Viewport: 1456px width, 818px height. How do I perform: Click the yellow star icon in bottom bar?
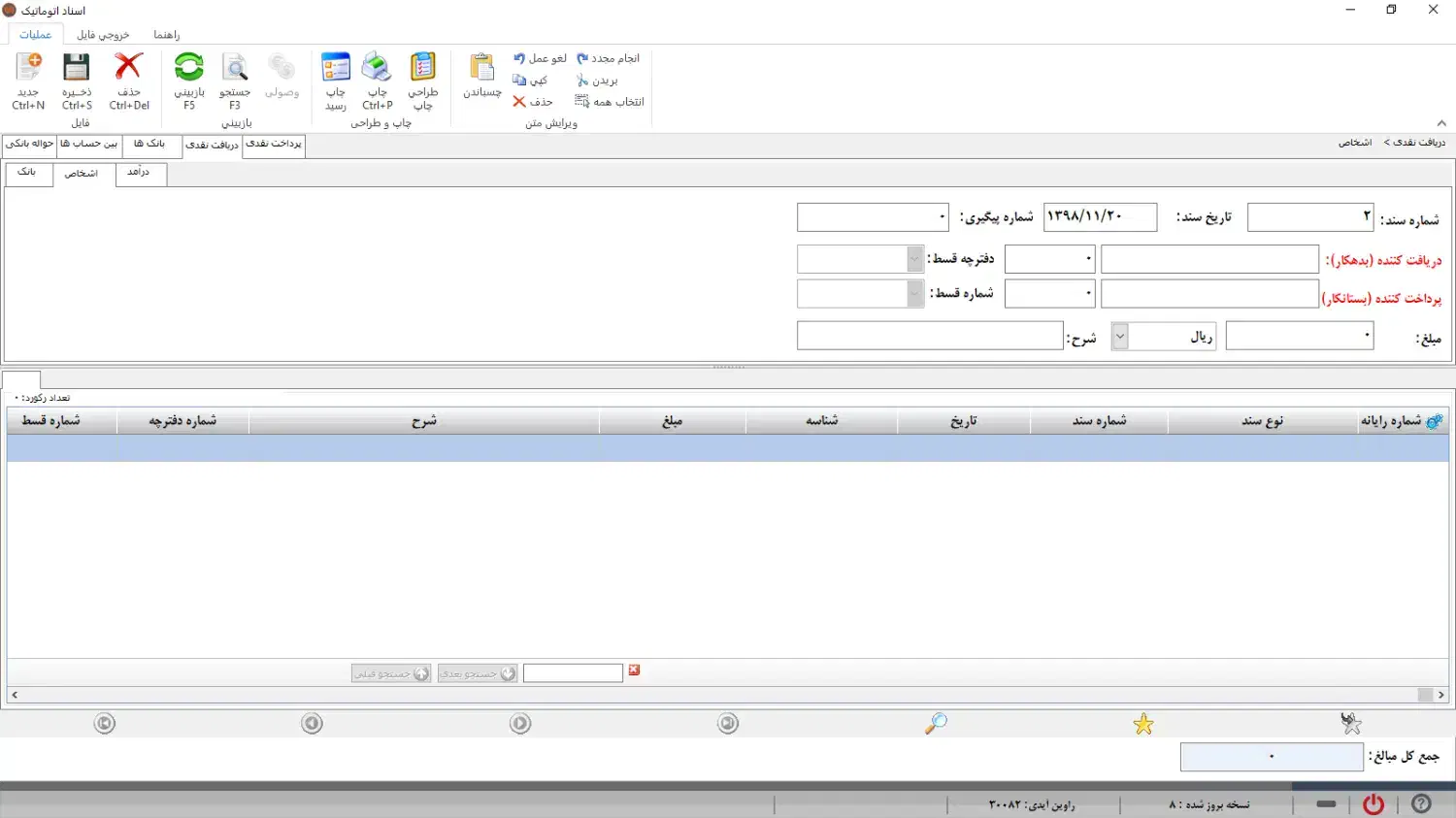tap(1143, 724)
